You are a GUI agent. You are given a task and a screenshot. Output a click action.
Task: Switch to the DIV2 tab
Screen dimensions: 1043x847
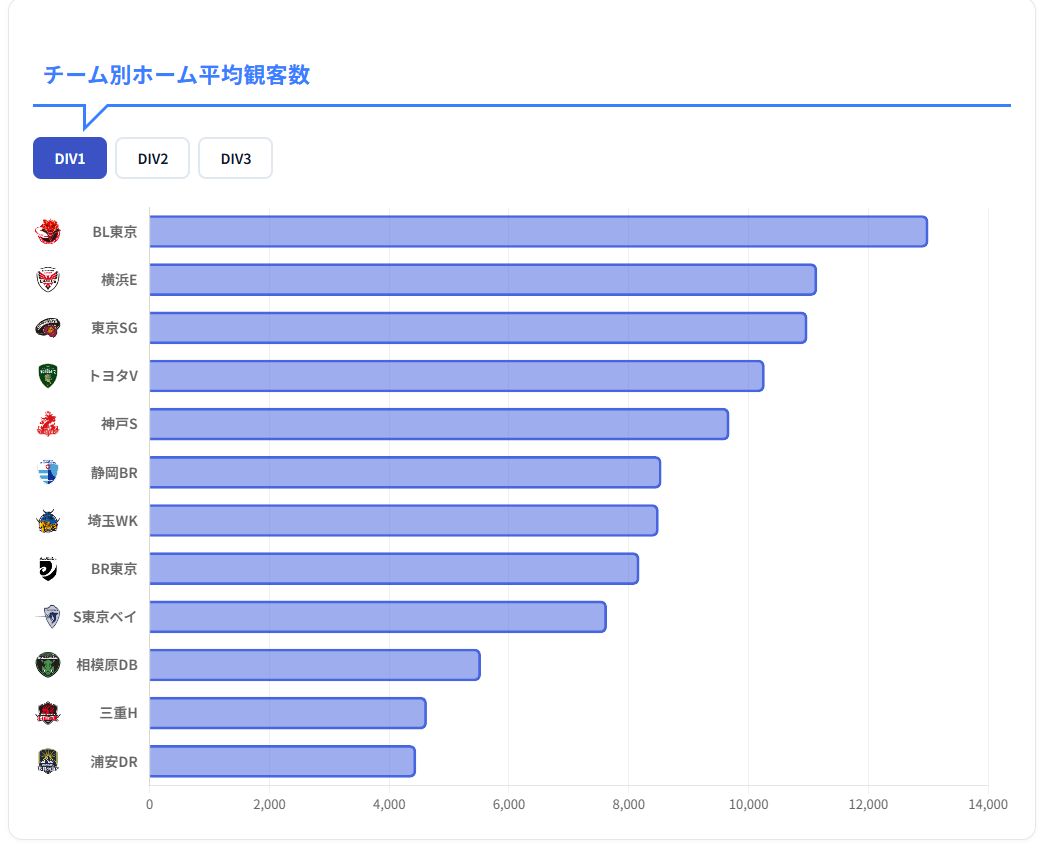152,158
